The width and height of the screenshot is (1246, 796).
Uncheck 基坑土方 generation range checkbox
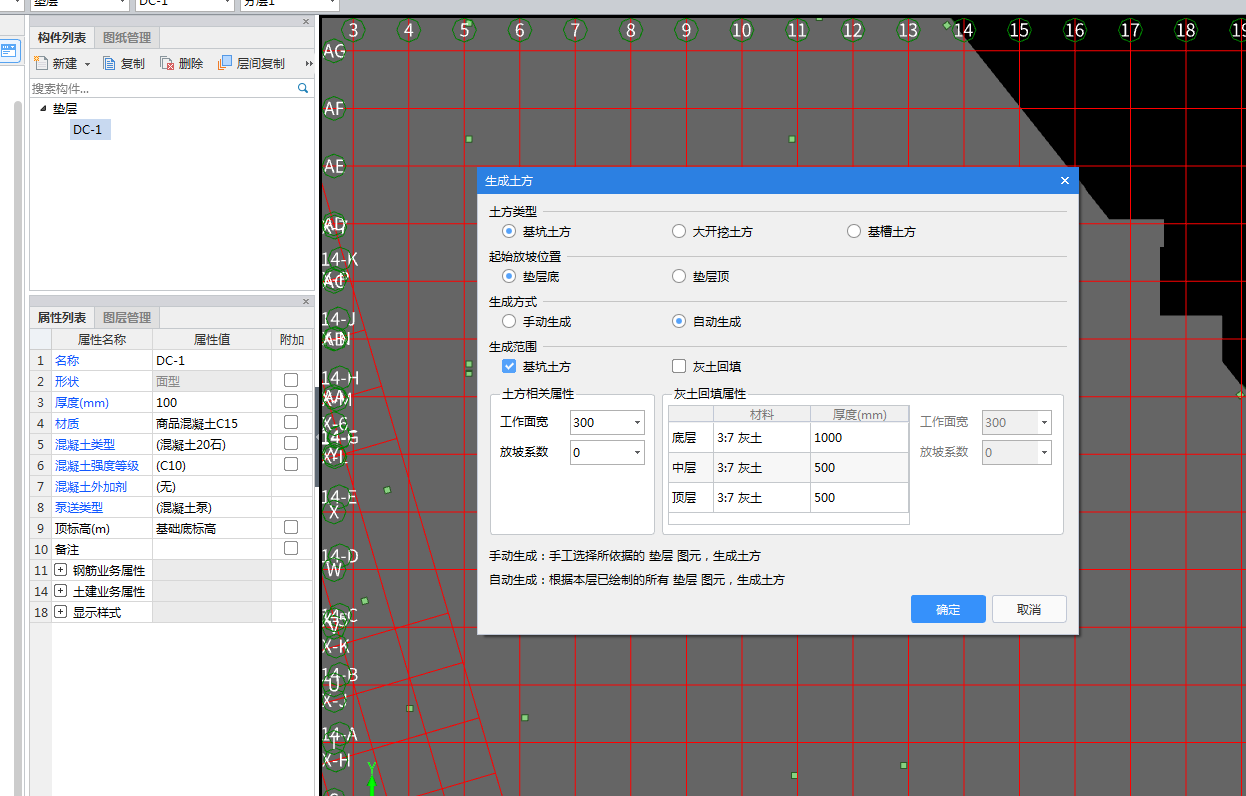pos(509,366)
